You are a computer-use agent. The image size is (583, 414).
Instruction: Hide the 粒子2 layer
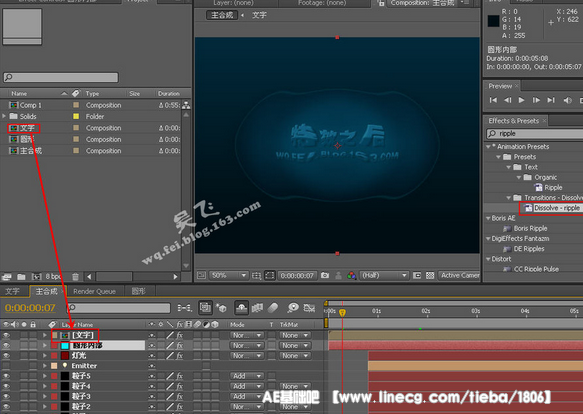pos(6,407)
